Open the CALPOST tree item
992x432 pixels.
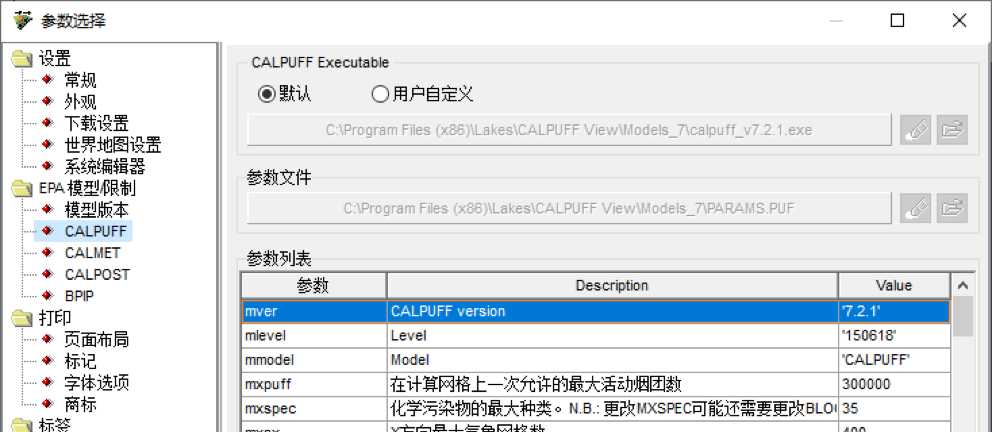point(97,275)
